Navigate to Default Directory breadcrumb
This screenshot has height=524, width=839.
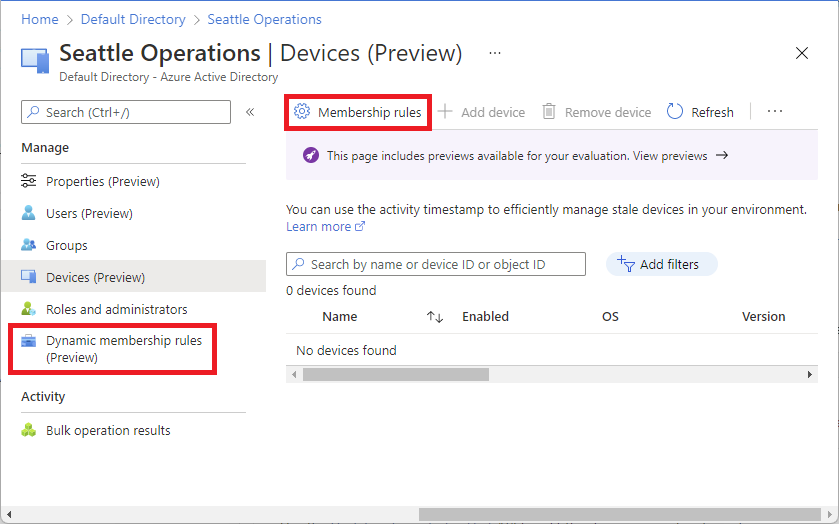pyautogui.click(x=133, y=19)
